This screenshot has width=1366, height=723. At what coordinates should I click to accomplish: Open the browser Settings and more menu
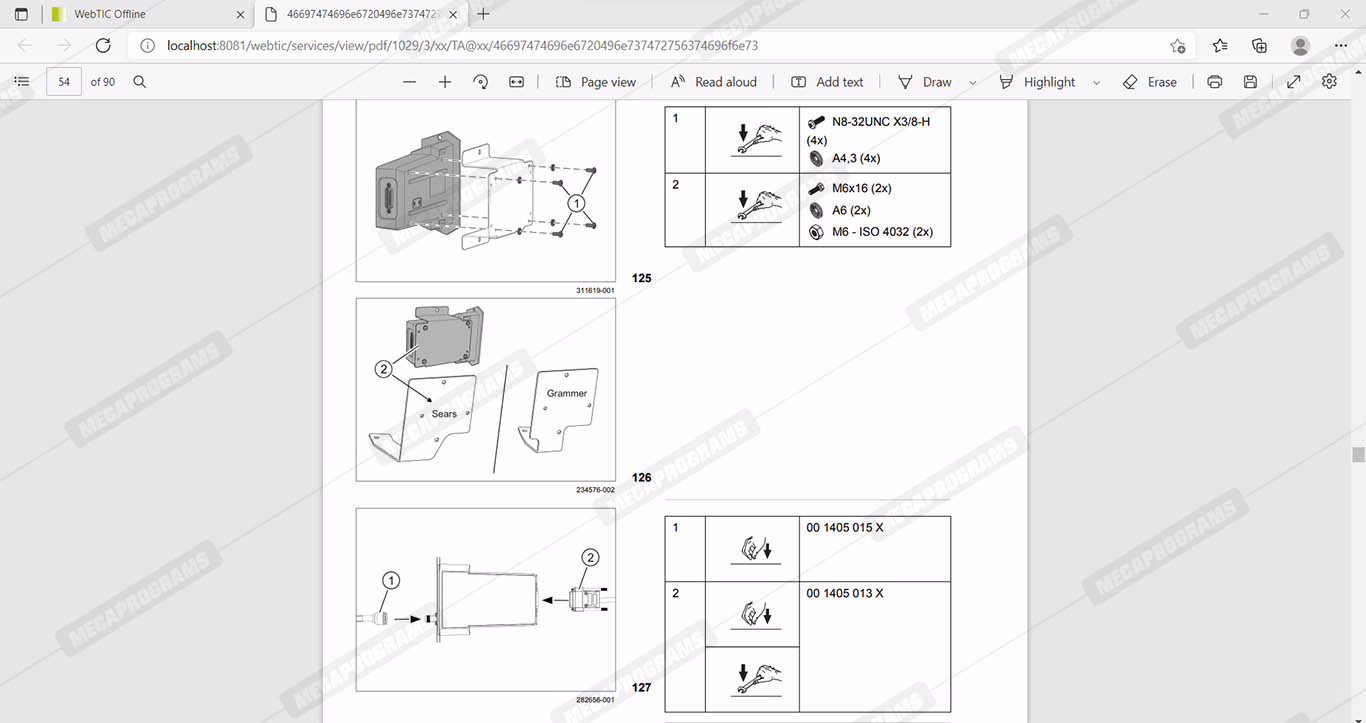point(1341,46)
